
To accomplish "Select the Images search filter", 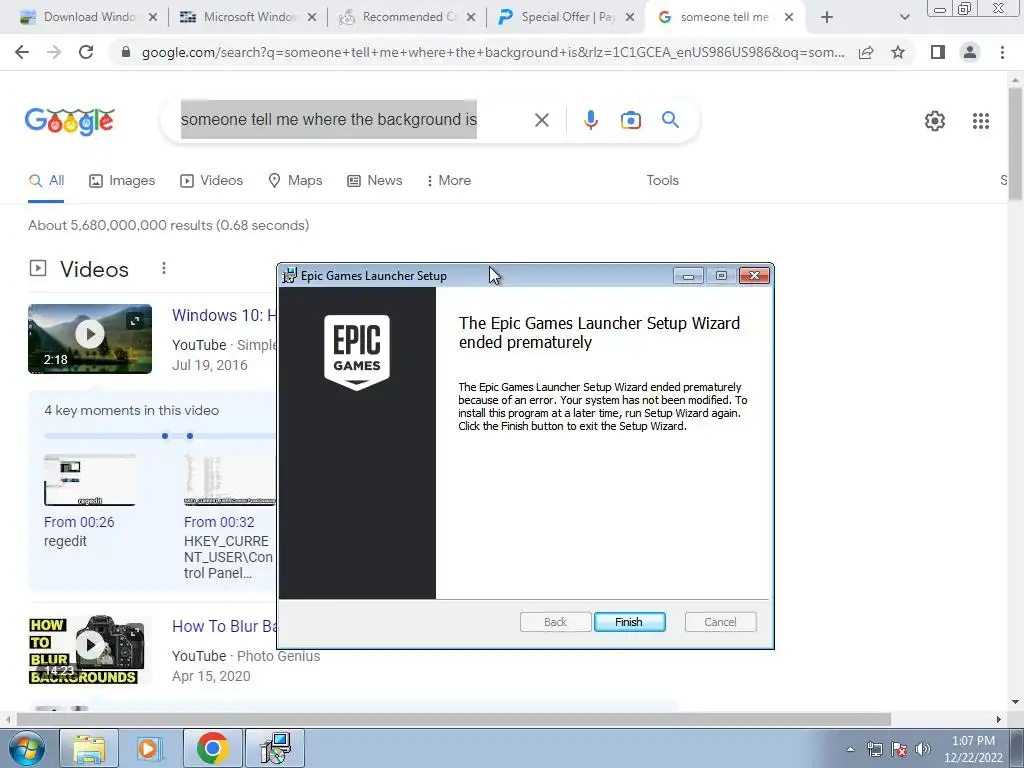I will [x=122, y=180].
